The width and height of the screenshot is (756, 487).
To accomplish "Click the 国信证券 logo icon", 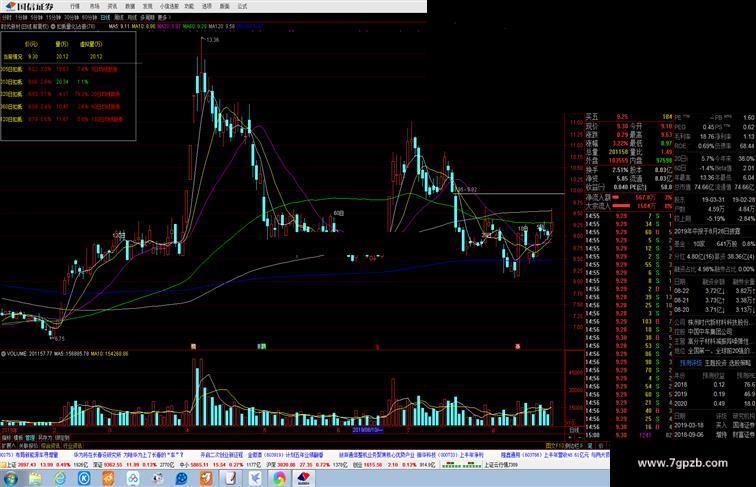I will [10, 6].
